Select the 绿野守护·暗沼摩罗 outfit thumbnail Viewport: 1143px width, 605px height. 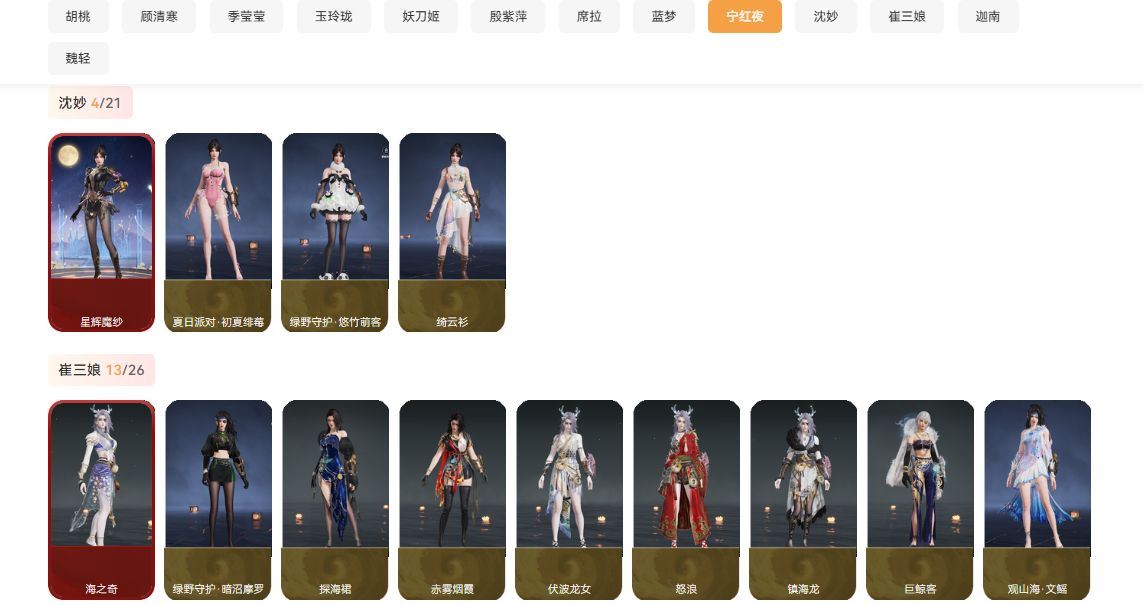coord(219,500)
